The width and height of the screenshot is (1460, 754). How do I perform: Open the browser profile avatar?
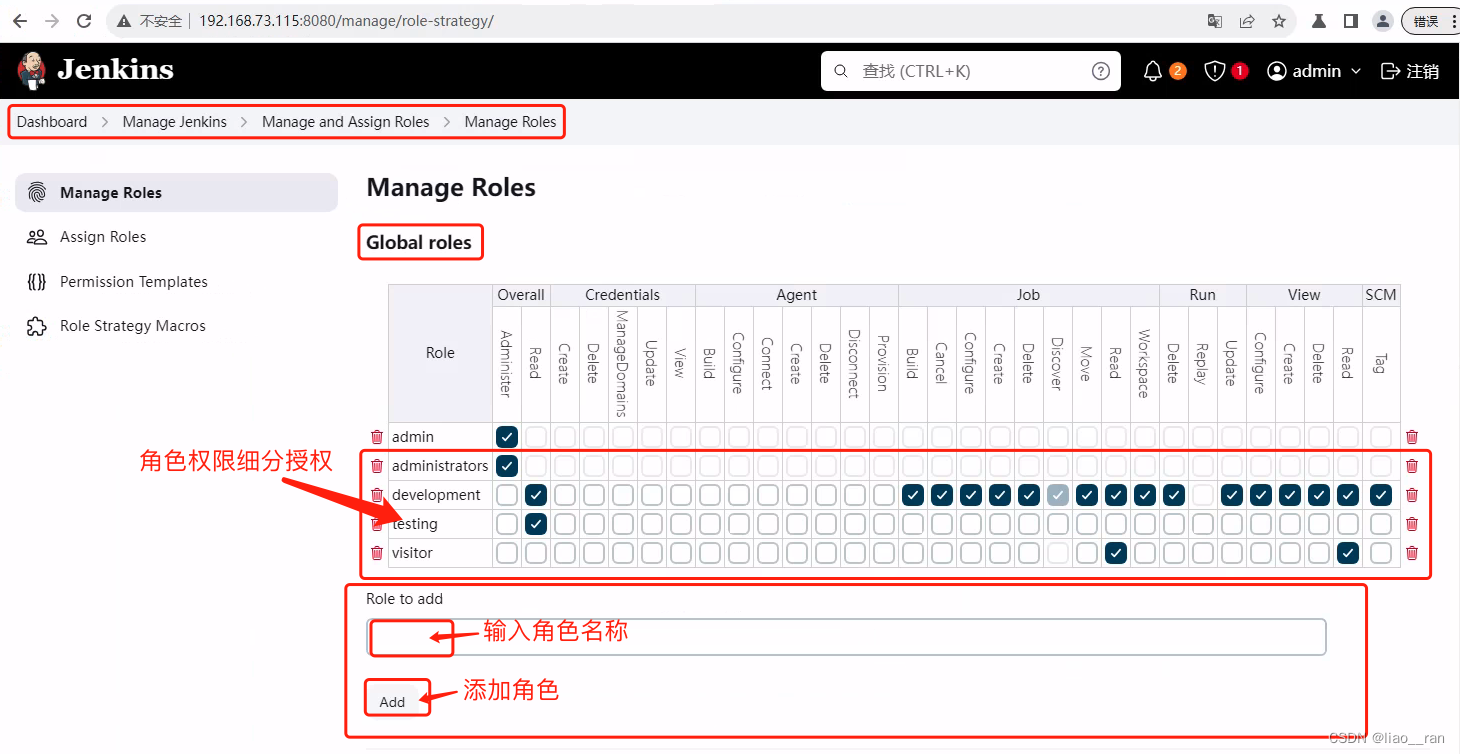(x=1383, y=21)
